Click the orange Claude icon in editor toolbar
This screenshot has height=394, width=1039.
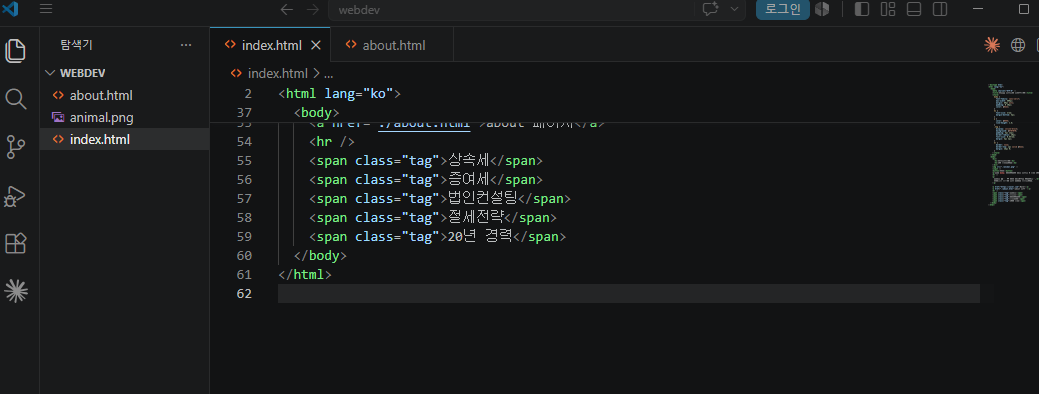tap(992, 45)
